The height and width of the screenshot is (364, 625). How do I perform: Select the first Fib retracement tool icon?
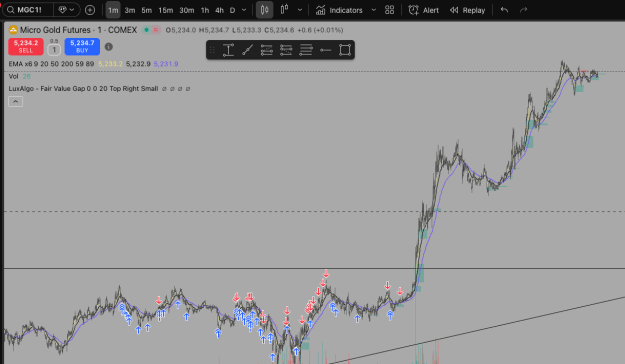click(267, 50)
